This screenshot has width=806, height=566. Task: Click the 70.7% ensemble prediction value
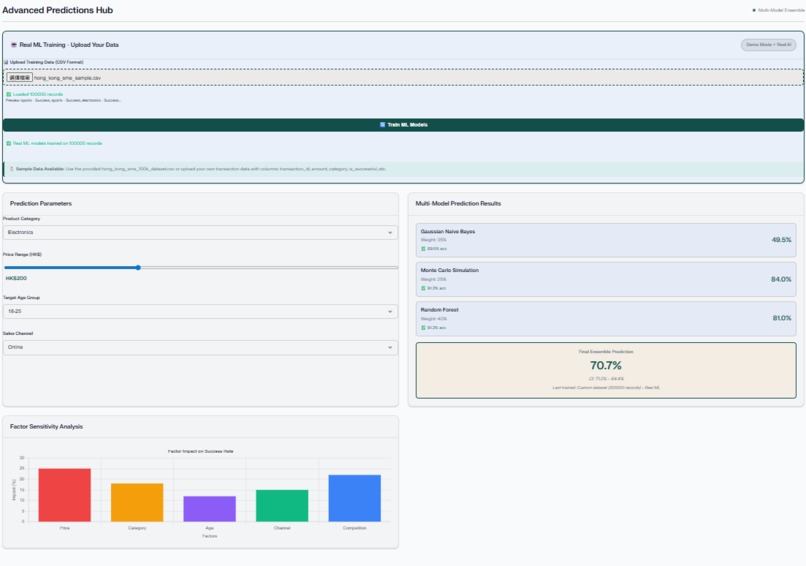coord(606,366)
